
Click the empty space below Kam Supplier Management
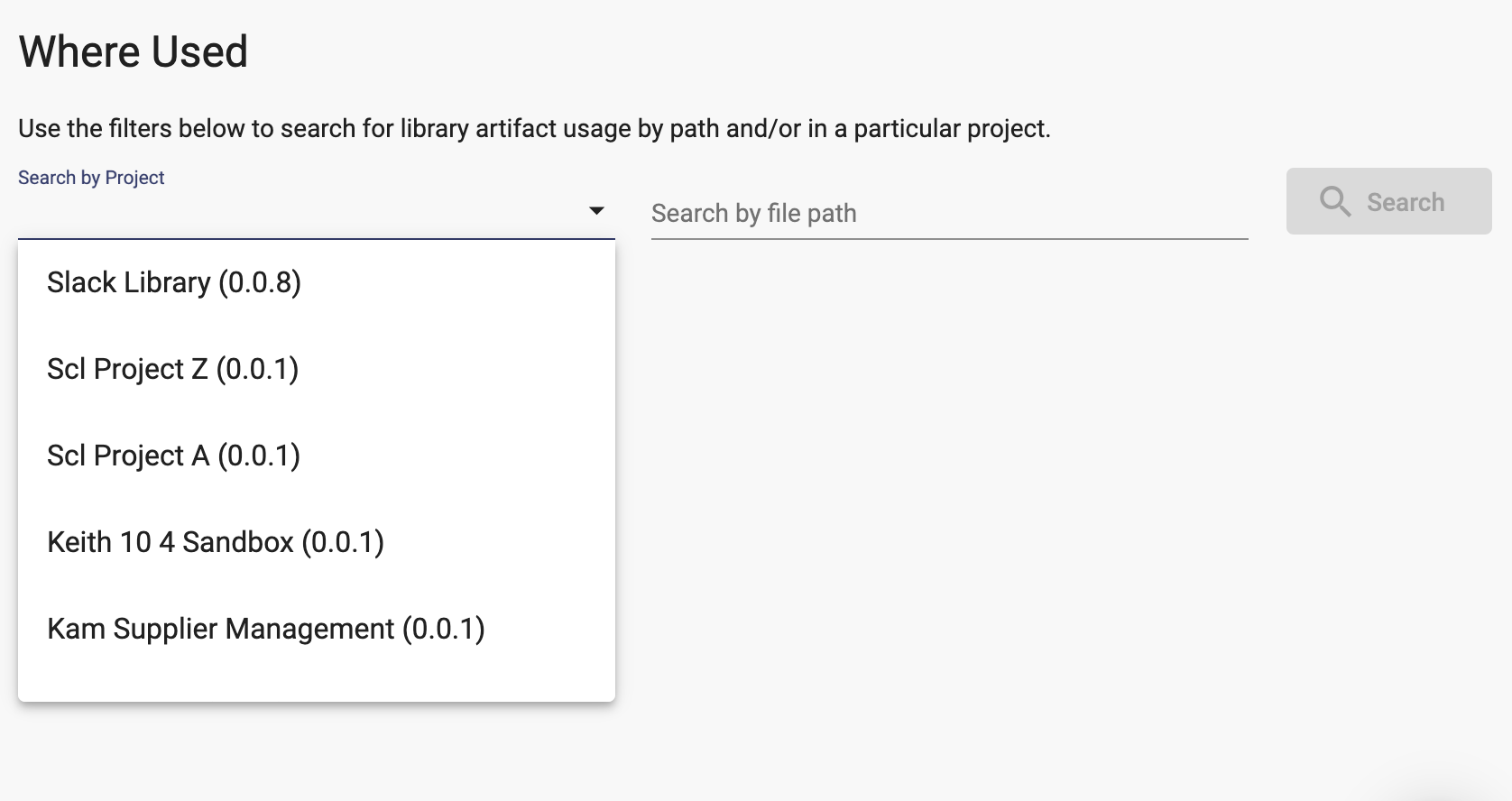point(317,686)
